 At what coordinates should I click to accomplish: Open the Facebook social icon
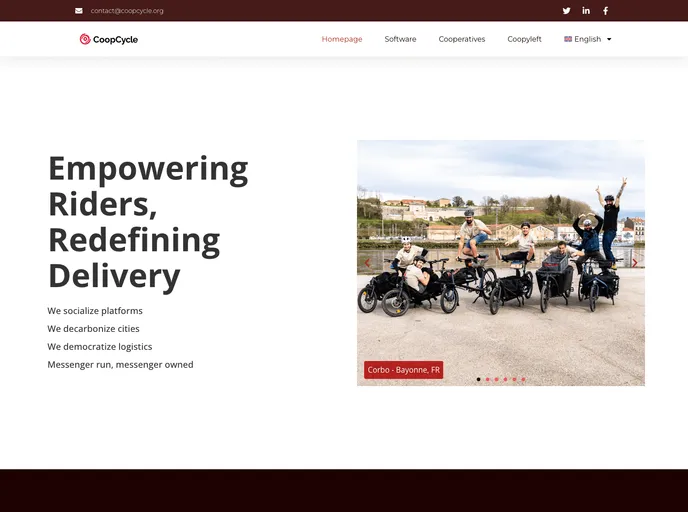[606, 11]
